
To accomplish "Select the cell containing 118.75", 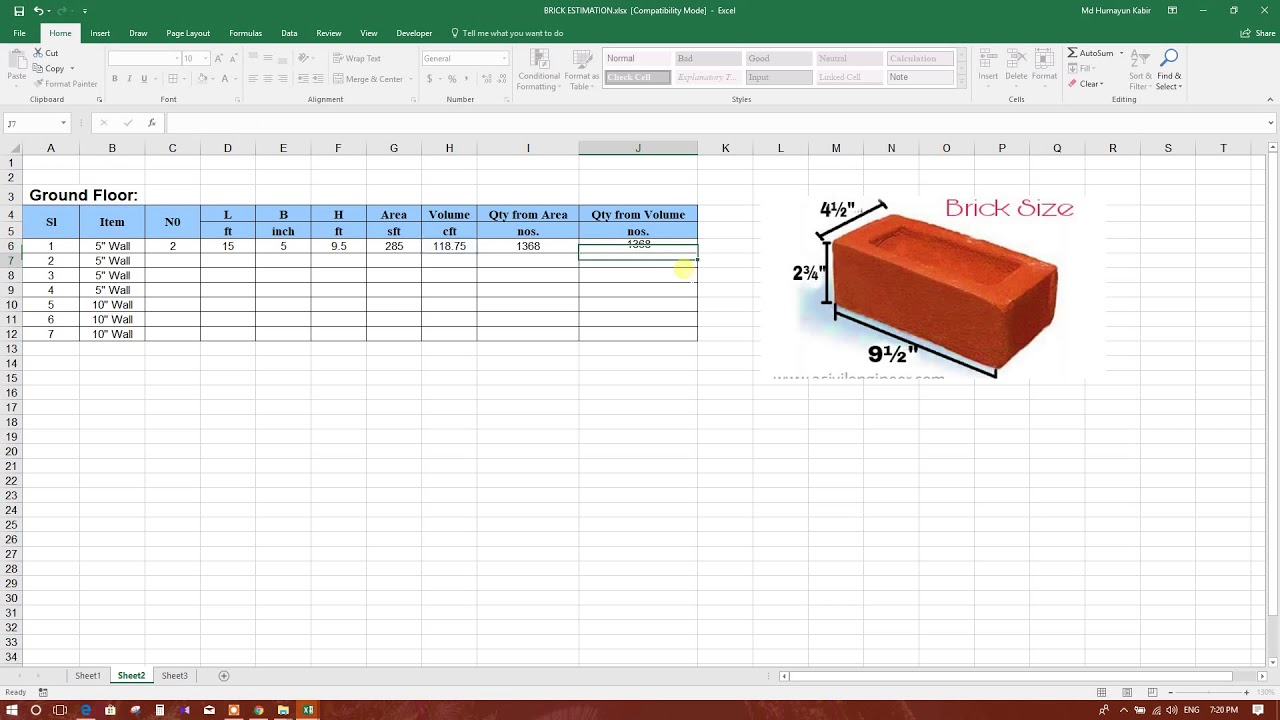I will [x=449, y=246].
